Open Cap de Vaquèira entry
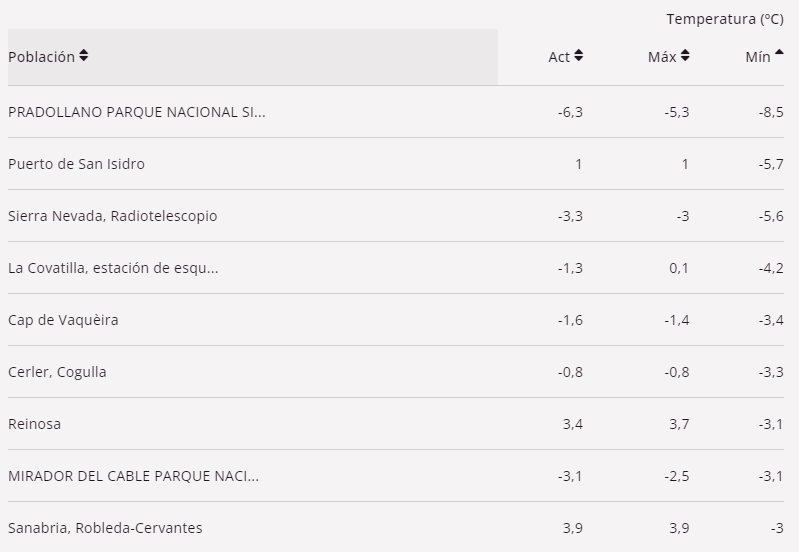 63,320
